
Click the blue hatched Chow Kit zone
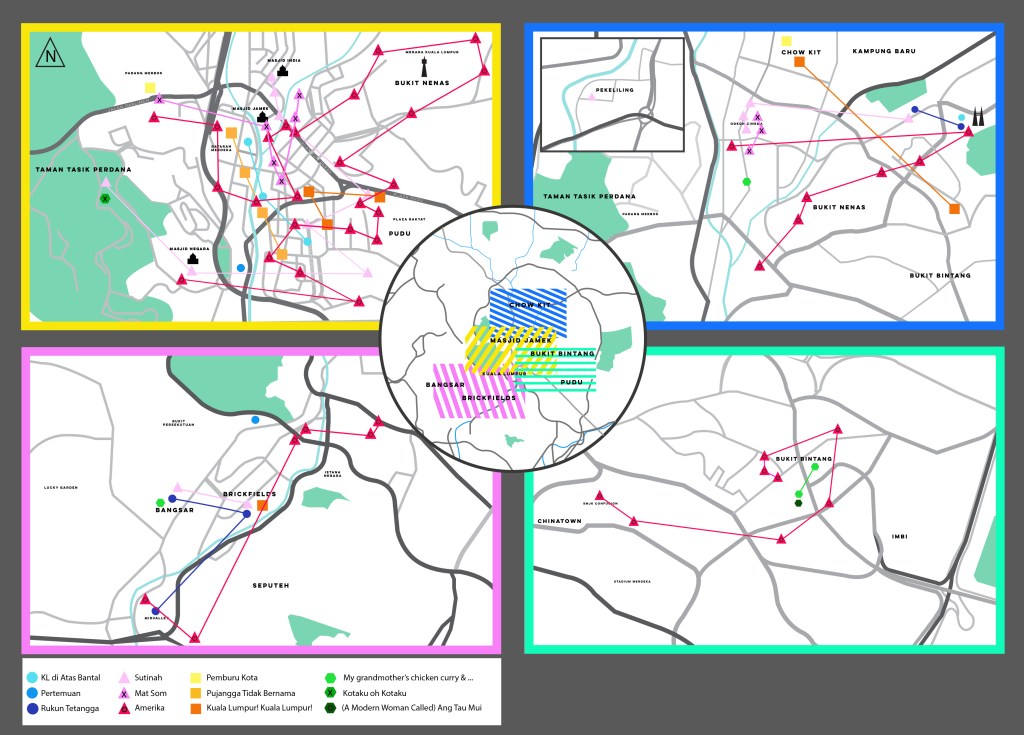[529, 311]
